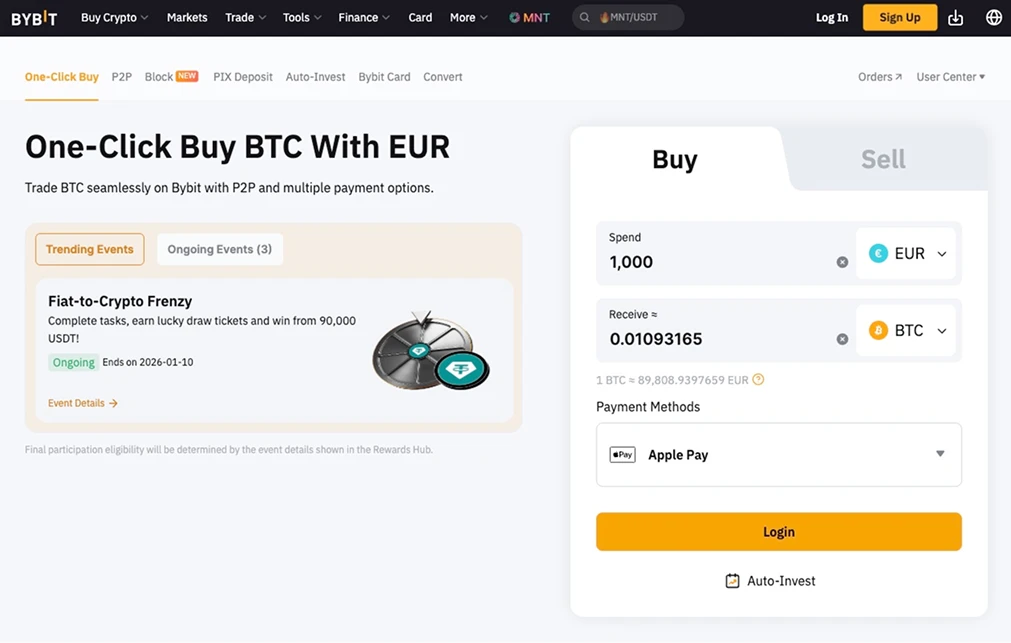Clear the Receive amount with the X icon
The height and width of the screenshot is (643, 1011).
tap(842, 339)
